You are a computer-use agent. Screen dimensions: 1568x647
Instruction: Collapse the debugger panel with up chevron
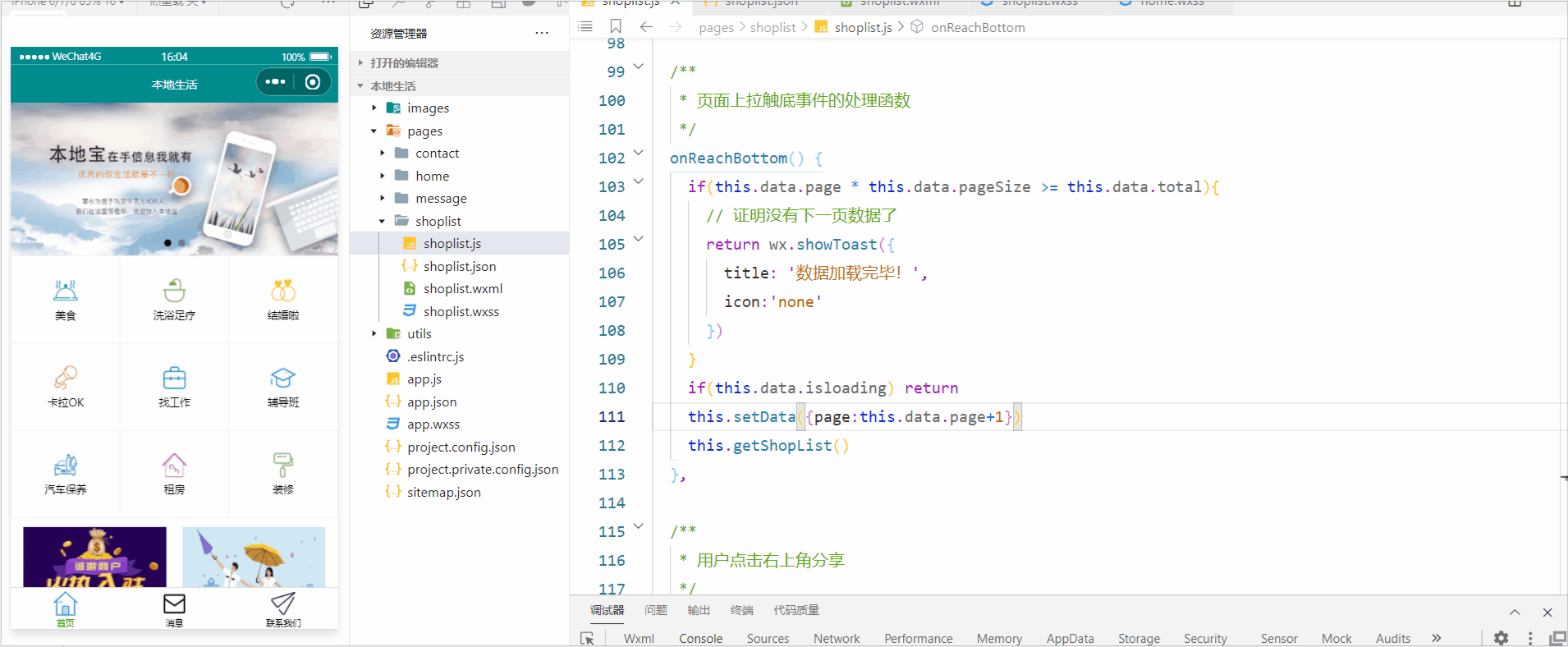[1515, 613]
